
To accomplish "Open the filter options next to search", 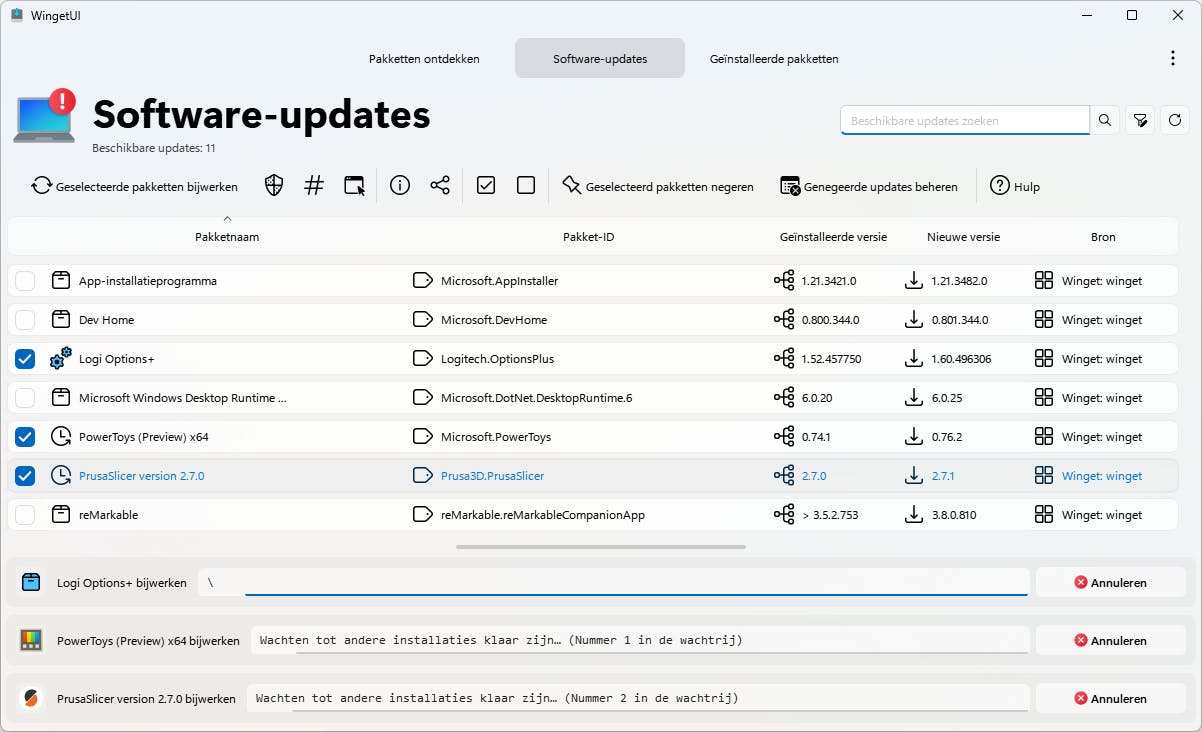I will coord(1140,120).
